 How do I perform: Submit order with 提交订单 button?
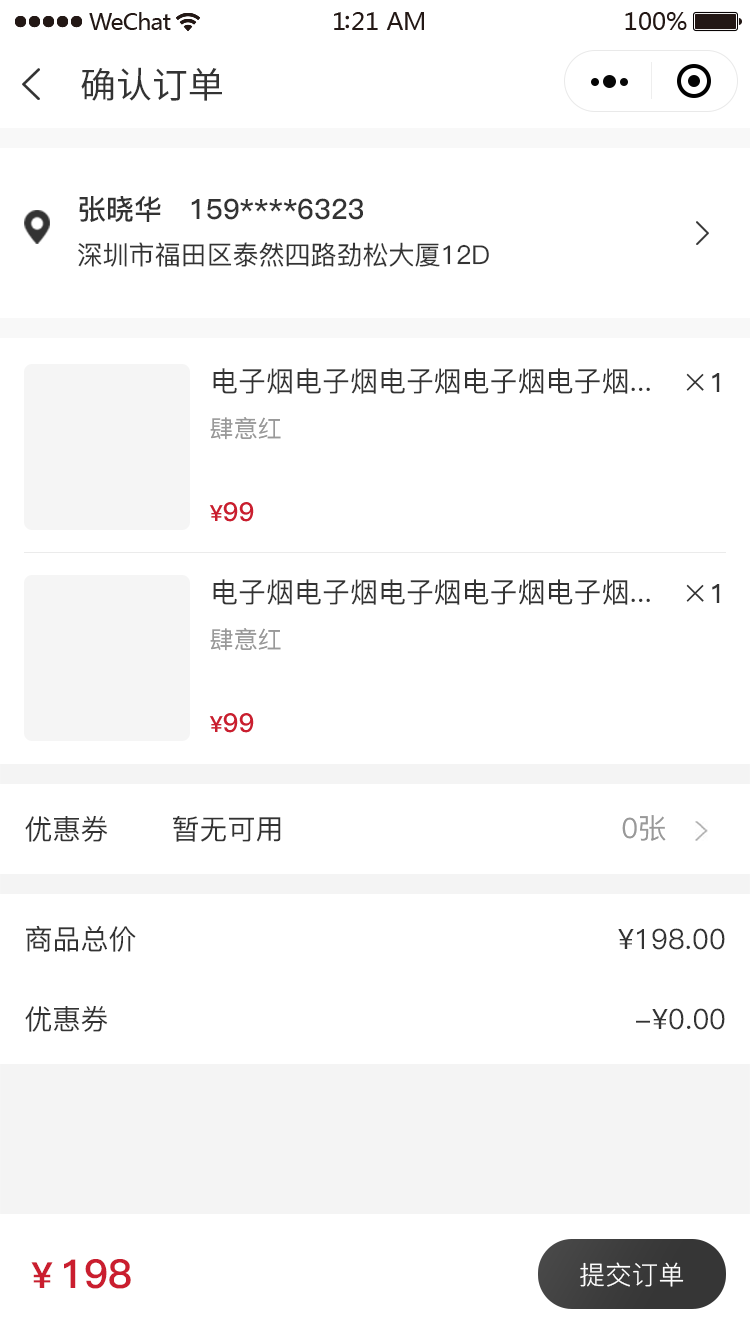tap(632, 1274)
